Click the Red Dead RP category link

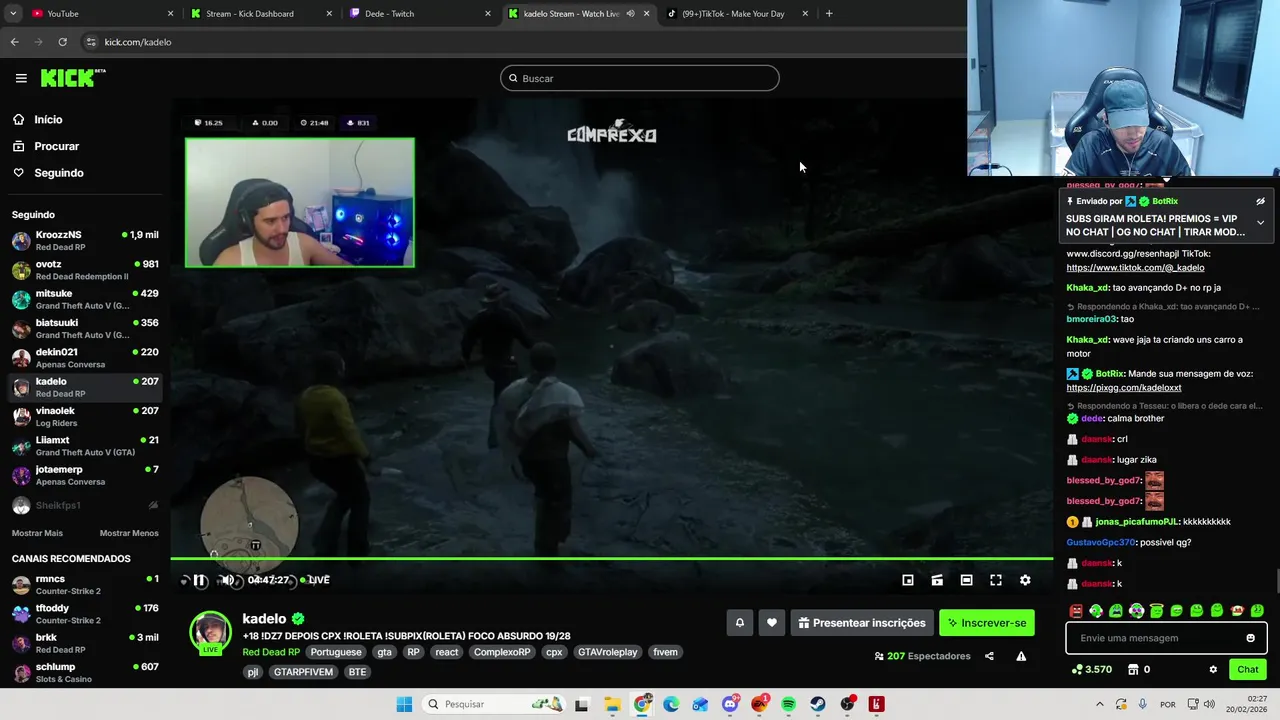(x=271, y=652)
